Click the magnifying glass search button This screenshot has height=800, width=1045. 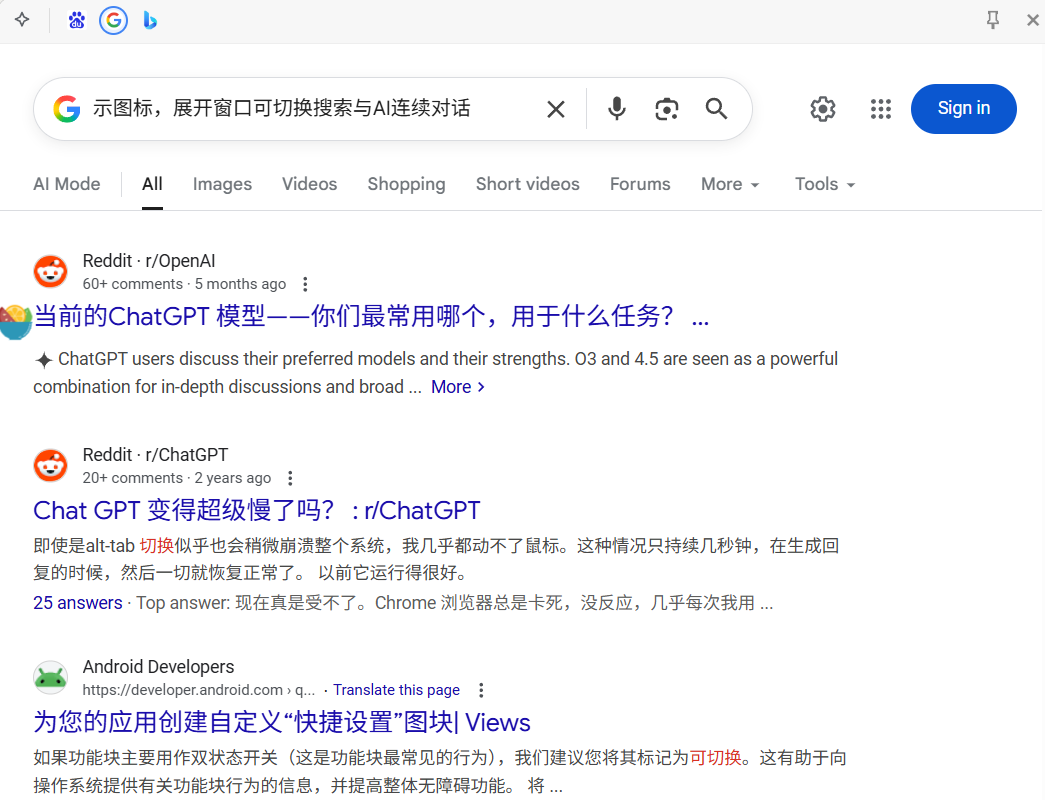point(716,109)
